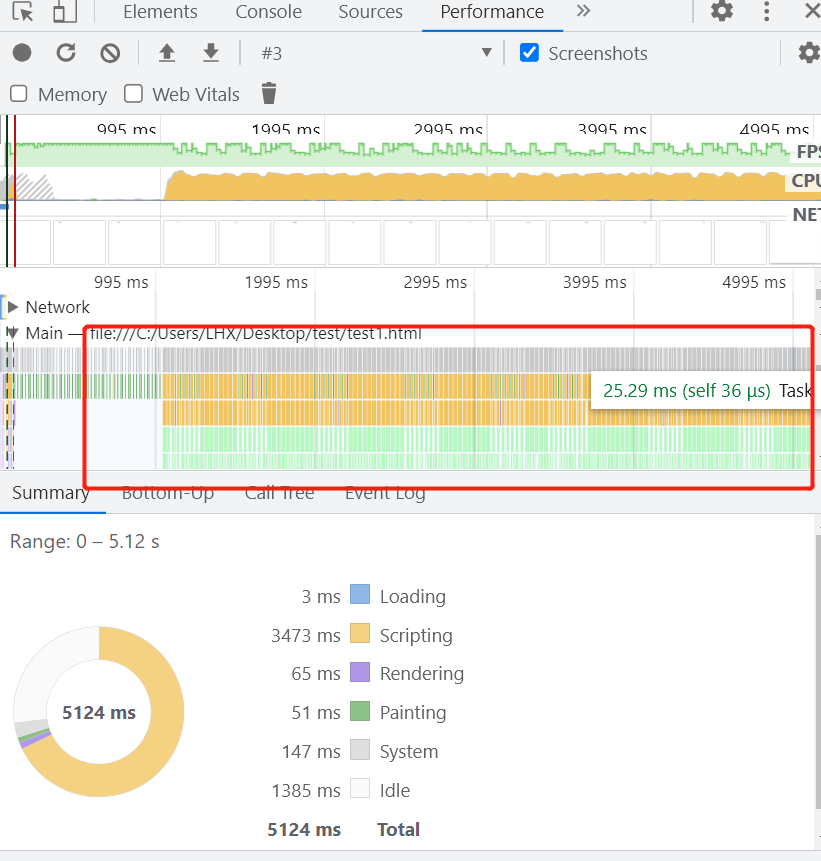Activate the inspect element picker icon
This screenshot has width=821, height=861.
[23, 11]
